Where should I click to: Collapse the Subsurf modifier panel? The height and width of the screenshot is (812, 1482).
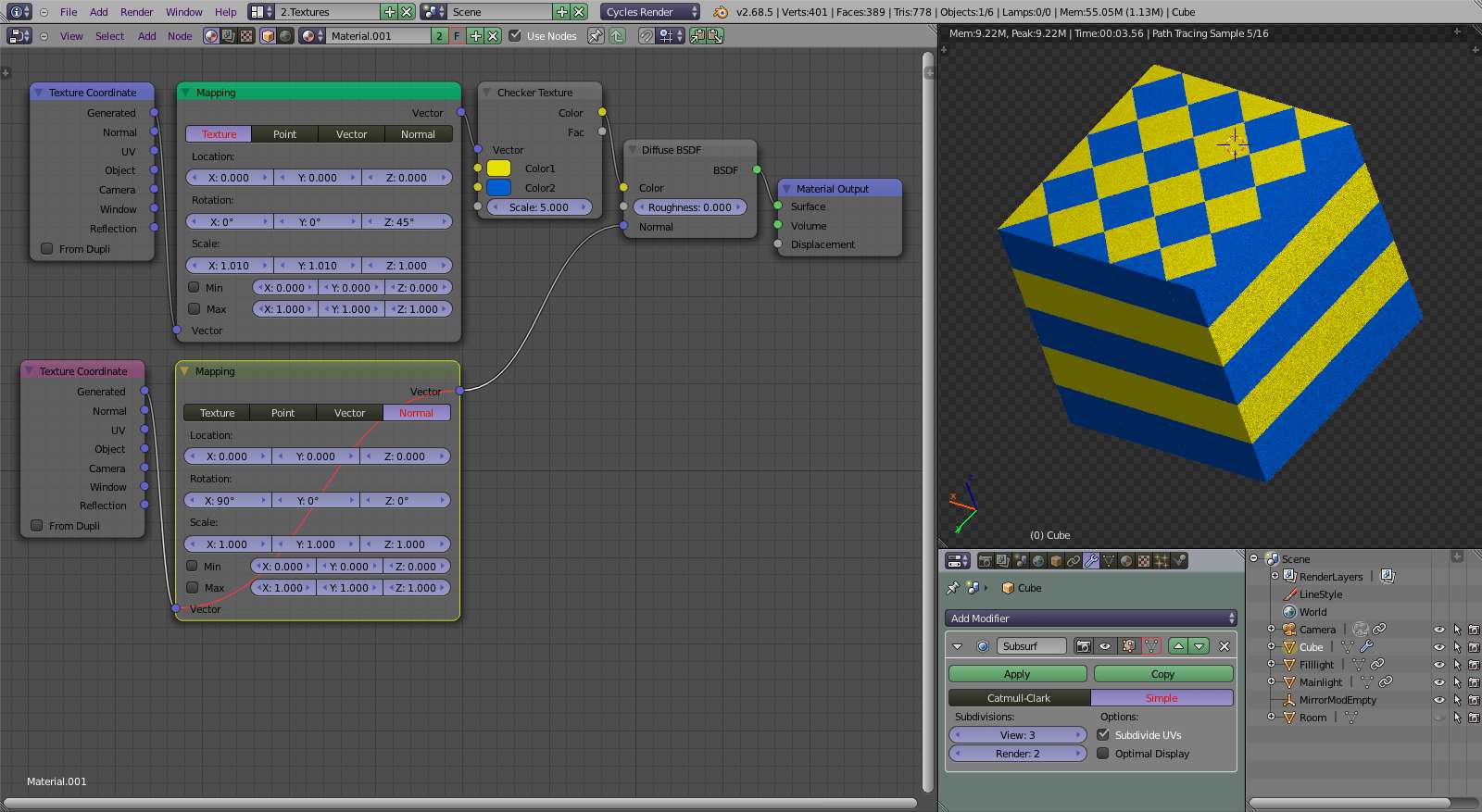(x=957, y=646)
